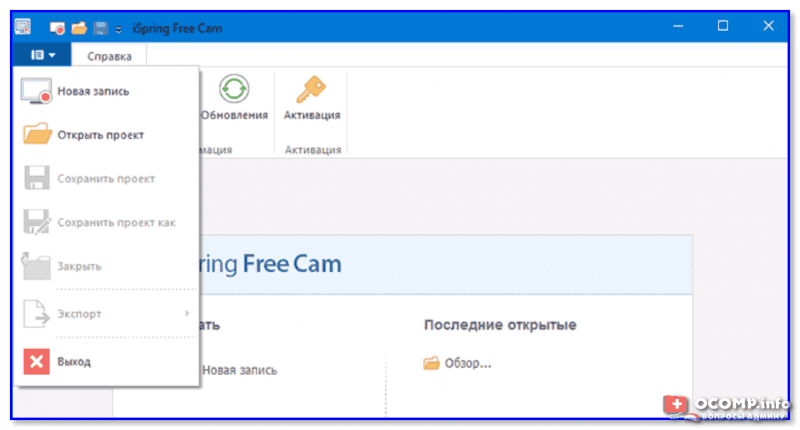Open the Экспорт menu entry

pos(106,313)
